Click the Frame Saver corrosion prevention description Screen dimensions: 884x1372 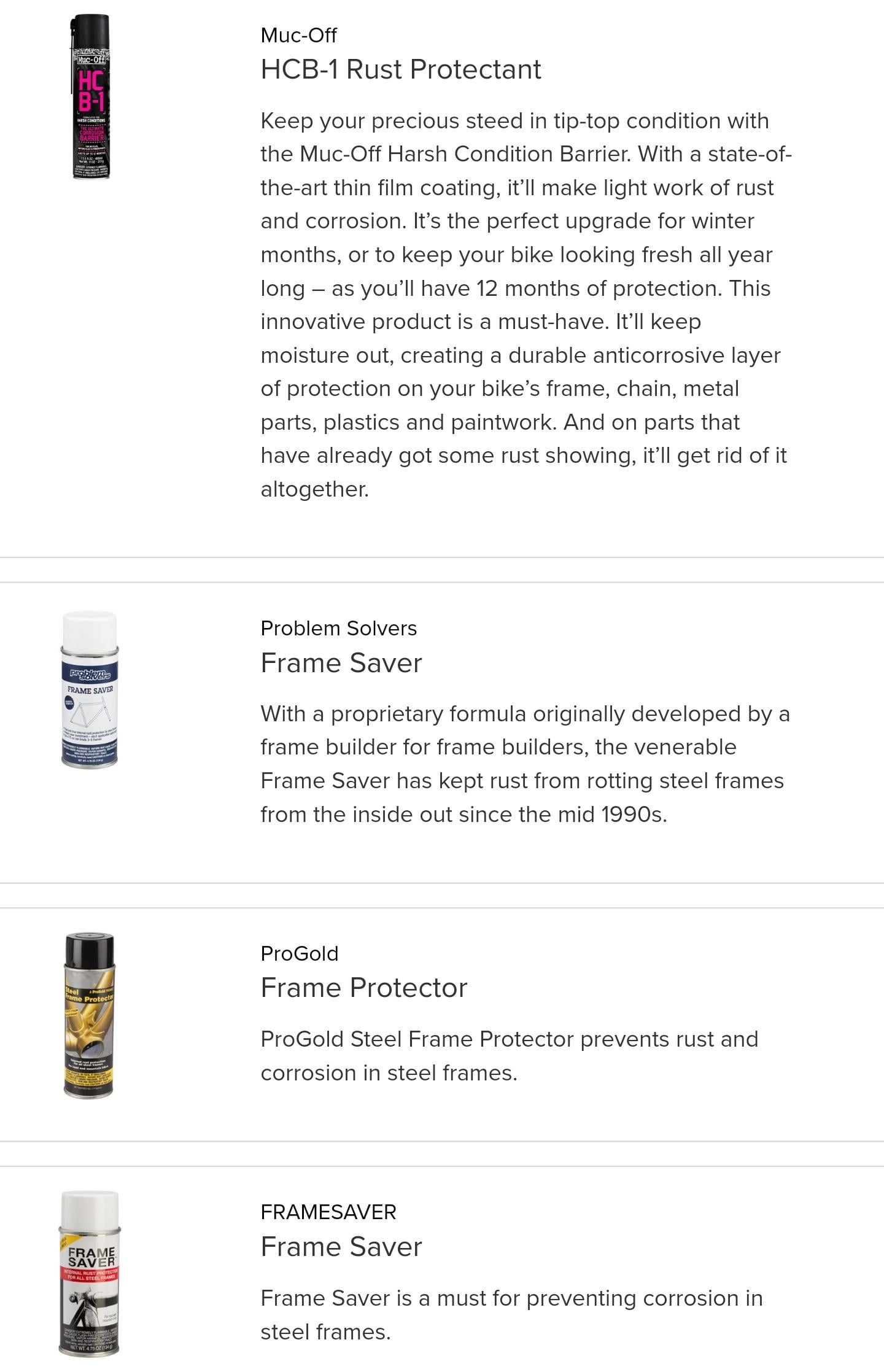point(511,1315)
